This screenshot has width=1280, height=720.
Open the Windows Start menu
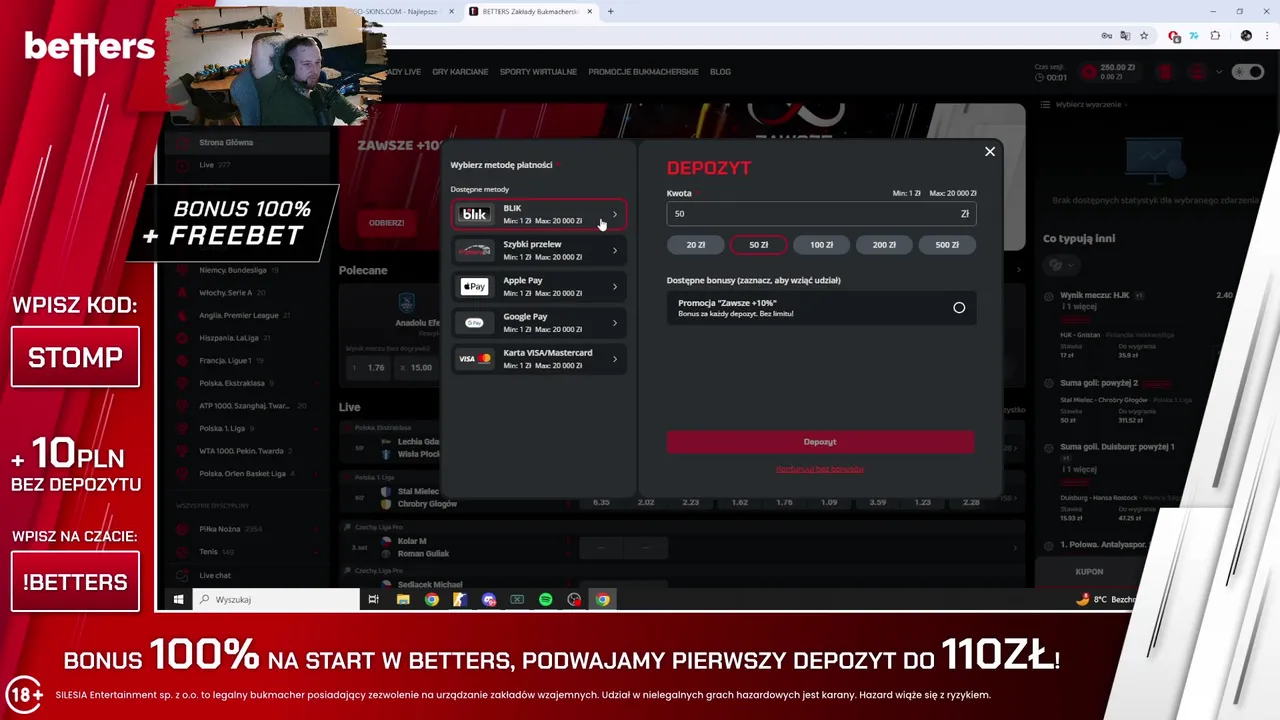(178, 600)
